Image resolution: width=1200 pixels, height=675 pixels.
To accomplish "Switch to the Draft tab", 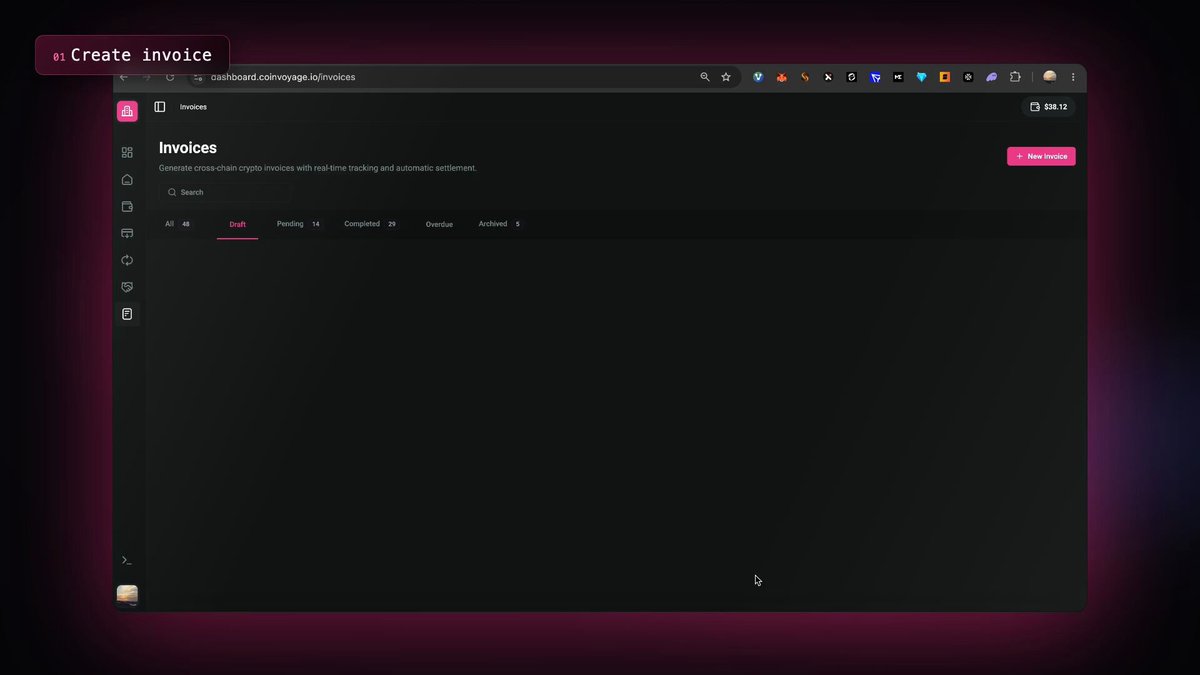I will pos(237,224).
